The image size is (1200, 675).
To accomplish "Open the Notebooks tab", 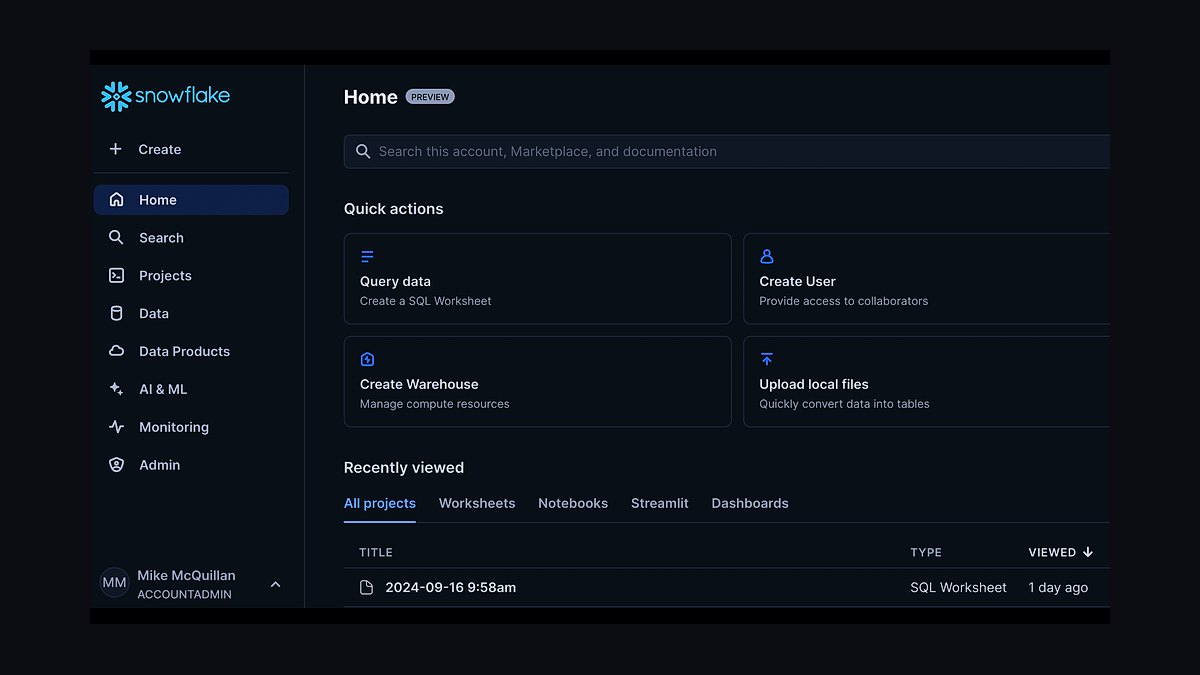I will pyautogui.click(x=573, y=503).
